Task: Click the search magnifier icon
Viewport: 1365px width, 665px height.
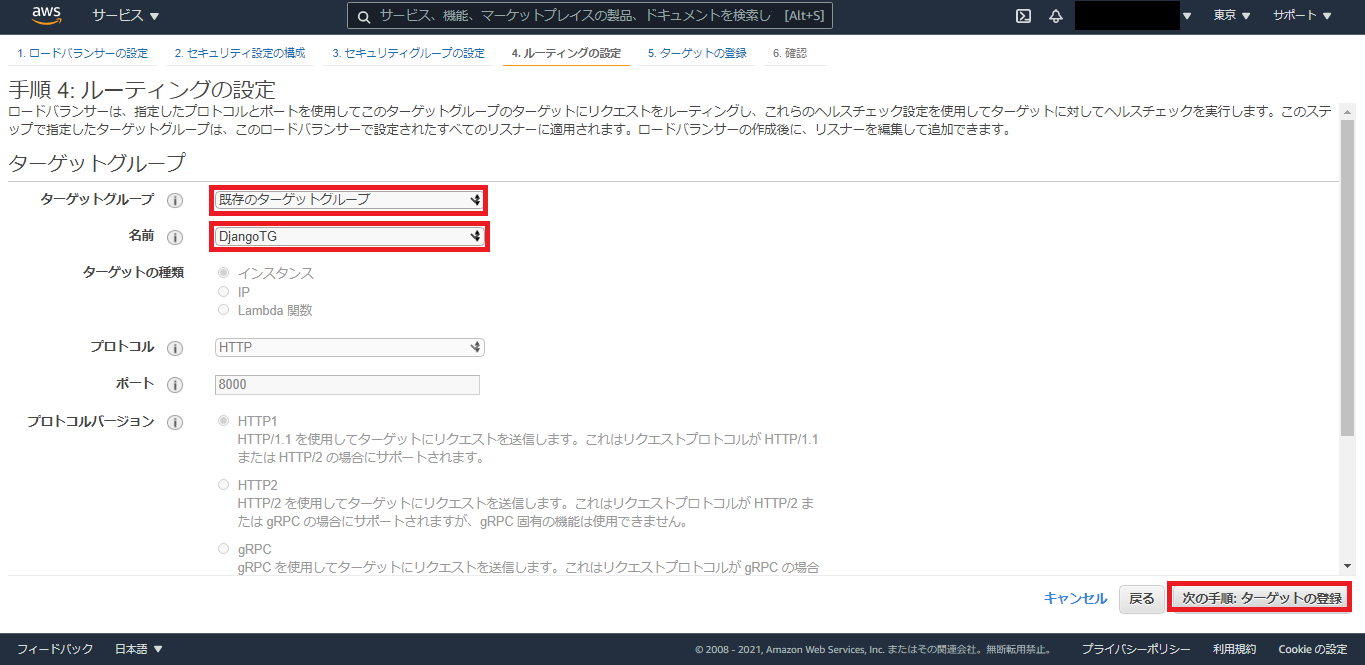Action: (x=364, y=16)
